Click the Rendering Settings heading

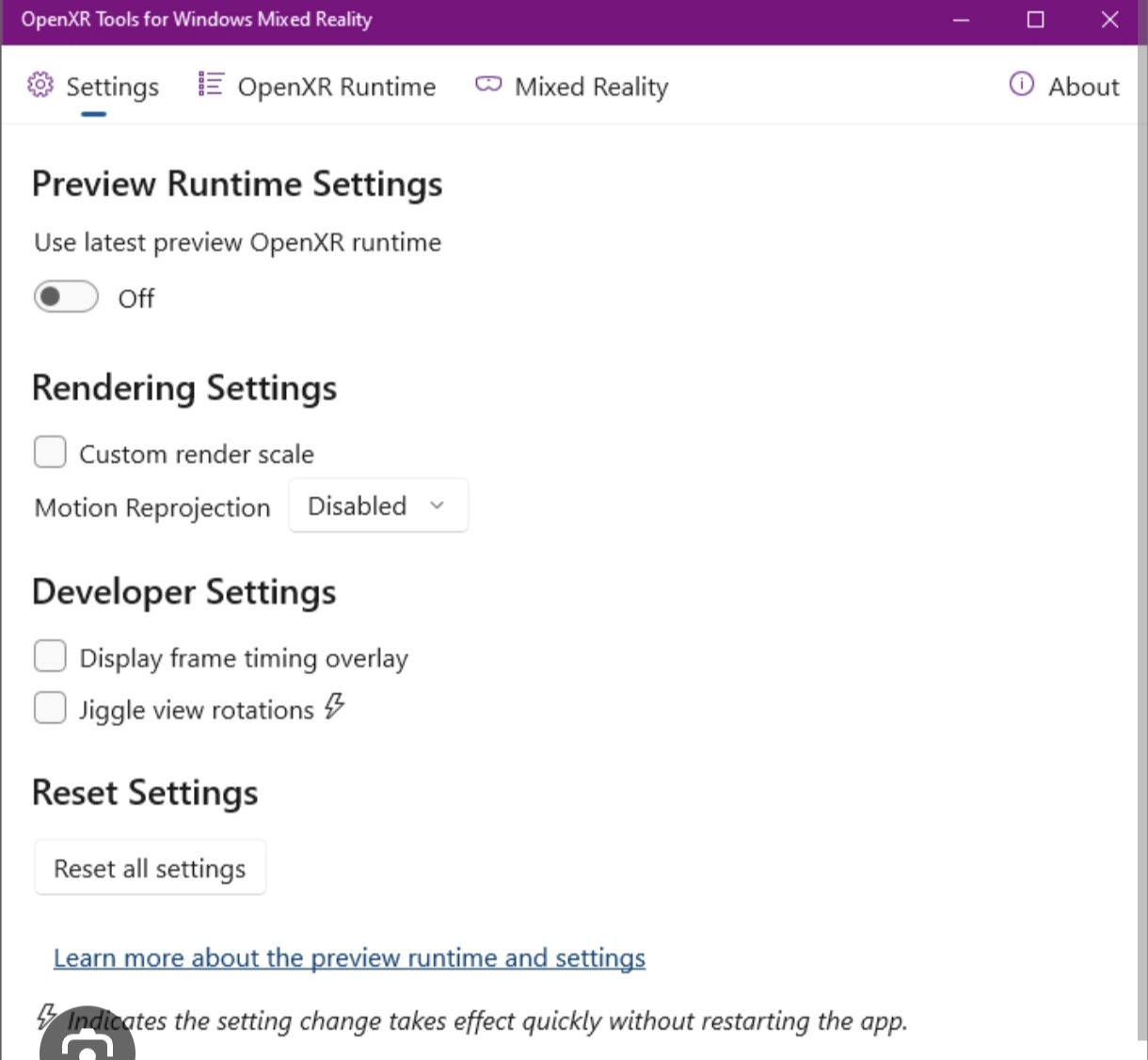184,388
